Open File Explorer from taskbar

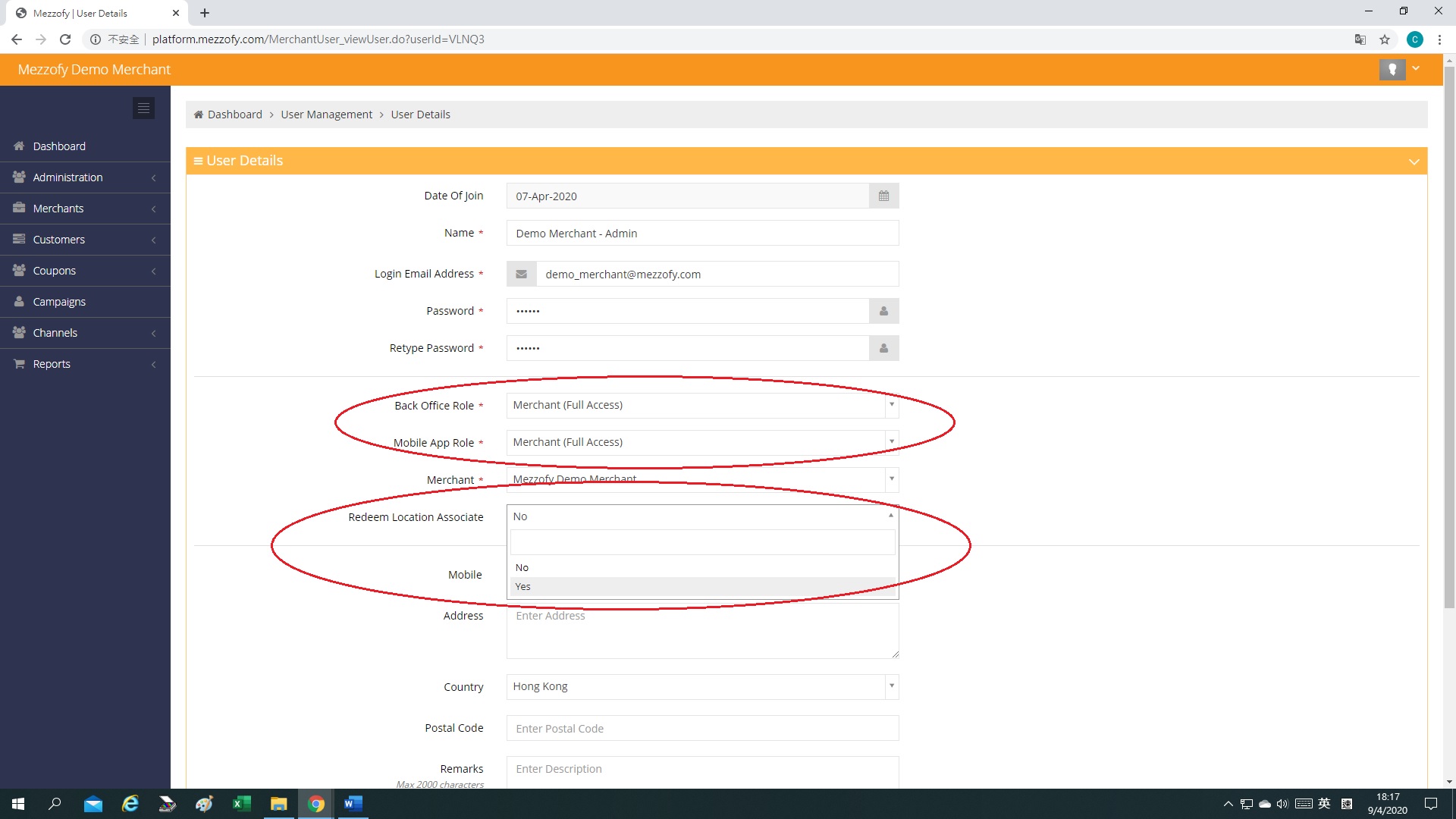coord(279,804)
